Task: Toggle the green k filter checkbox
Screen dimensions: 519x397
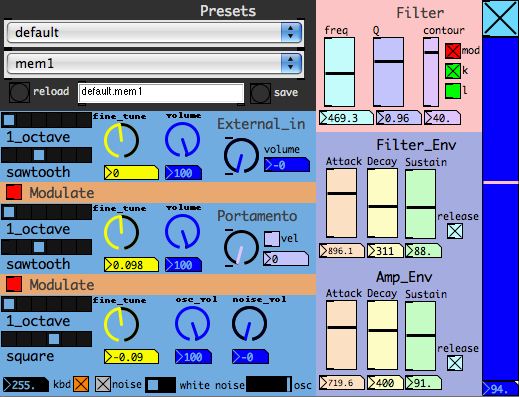Action: [453, 71]
